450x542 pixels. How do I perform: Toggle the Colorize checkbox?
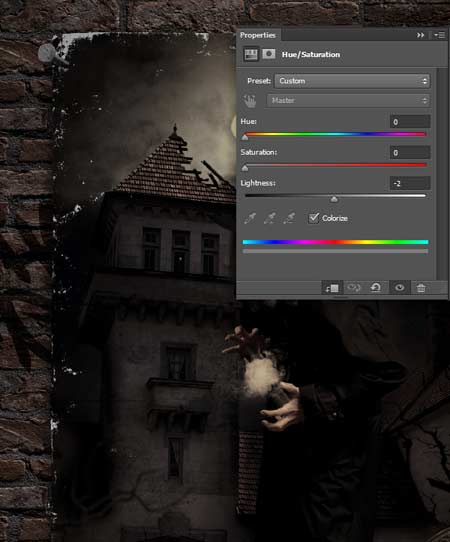(313, 218)
